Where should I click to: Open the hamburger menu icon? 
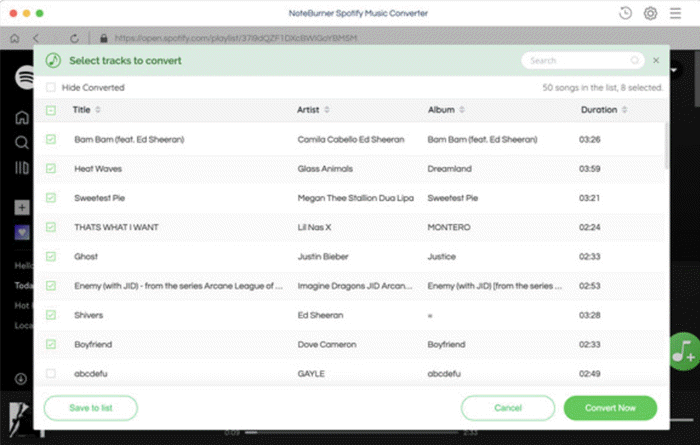[x=675, y=13]
